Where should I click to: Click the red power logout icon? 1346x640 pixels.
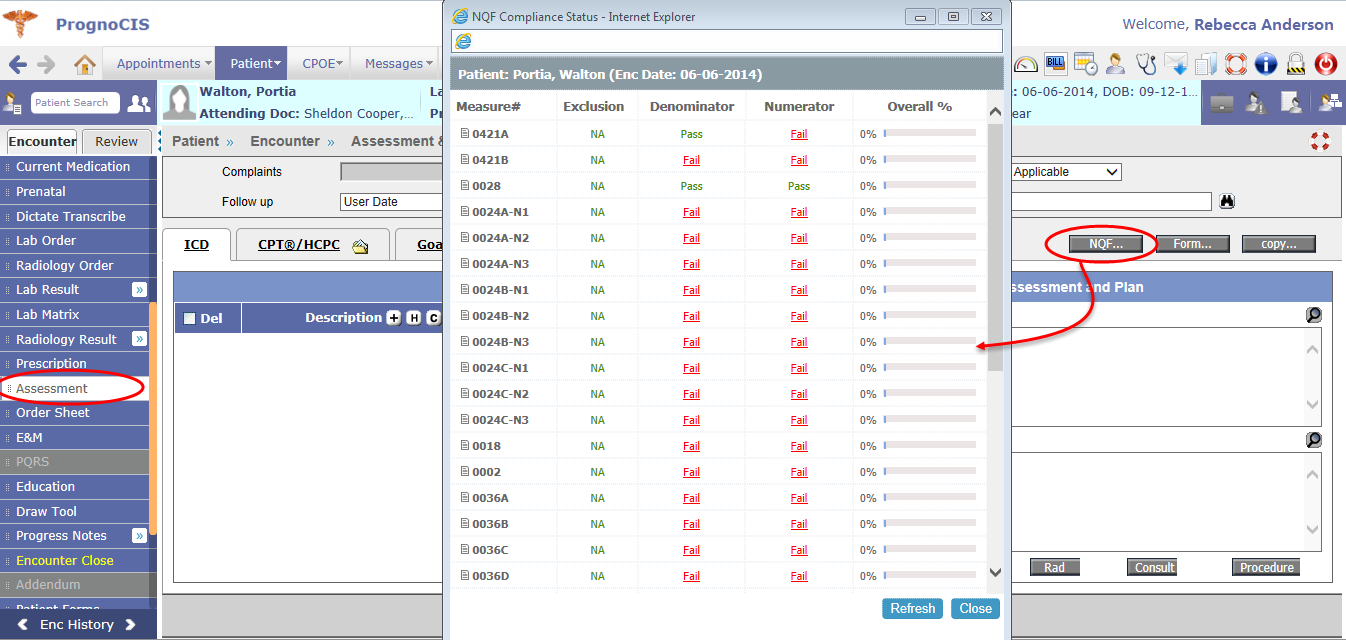[x=1326, y=64]
